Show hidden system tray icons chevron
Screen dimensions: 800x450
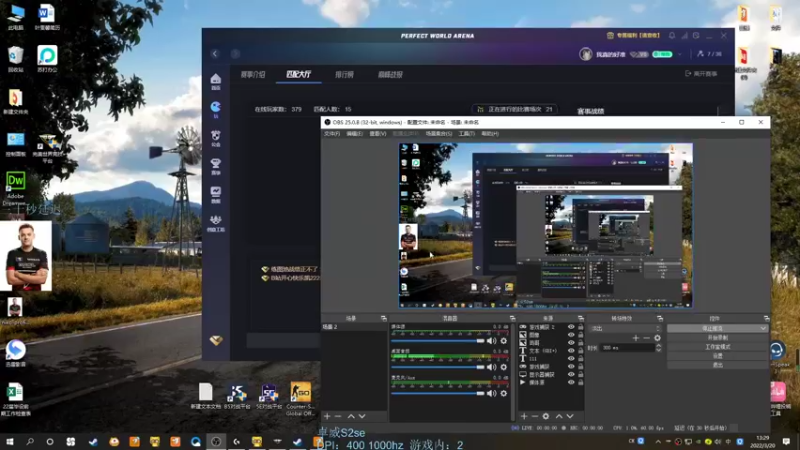[658, 441]
